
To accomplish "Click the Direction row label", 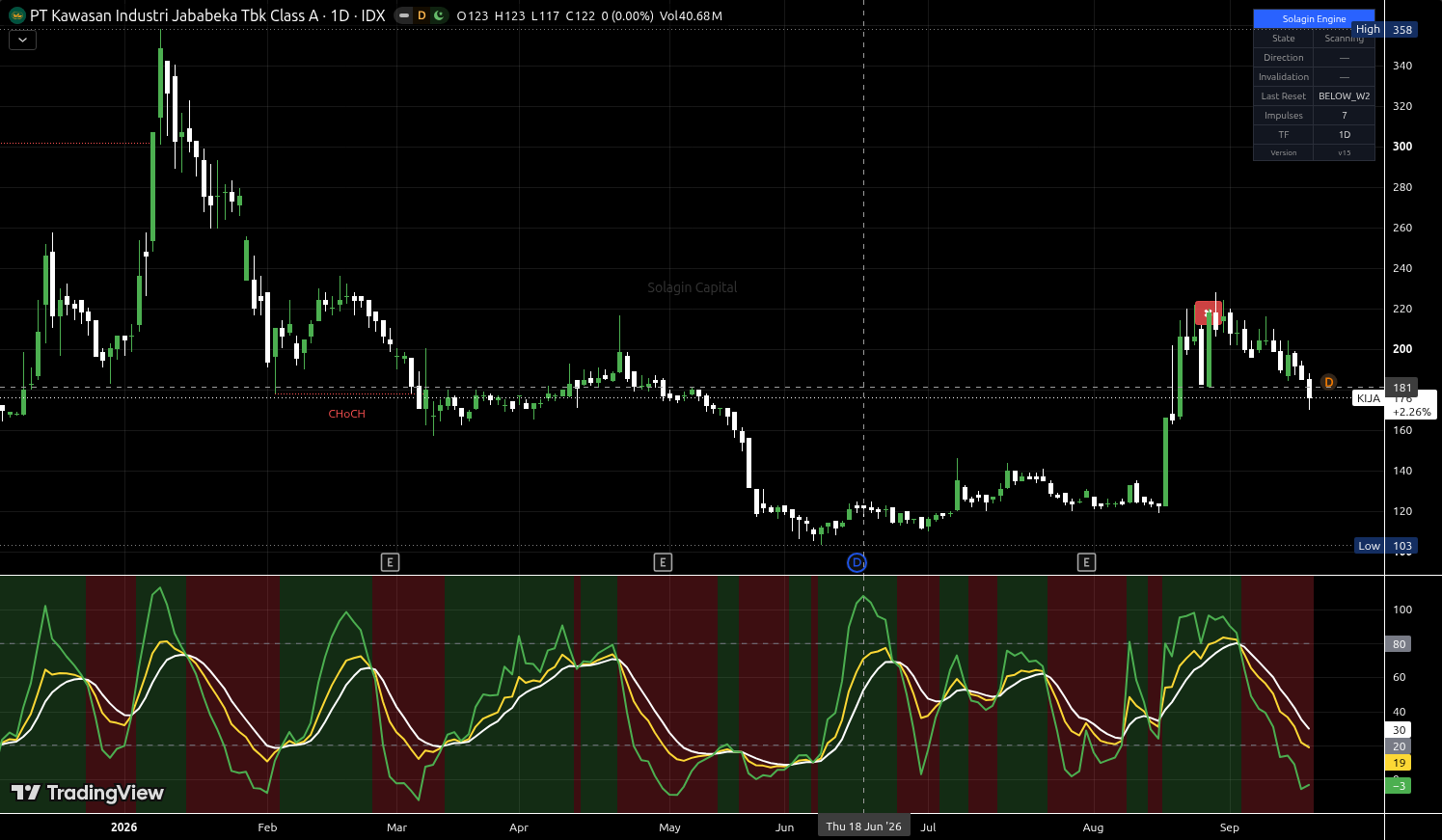I will pos(1284,58).
